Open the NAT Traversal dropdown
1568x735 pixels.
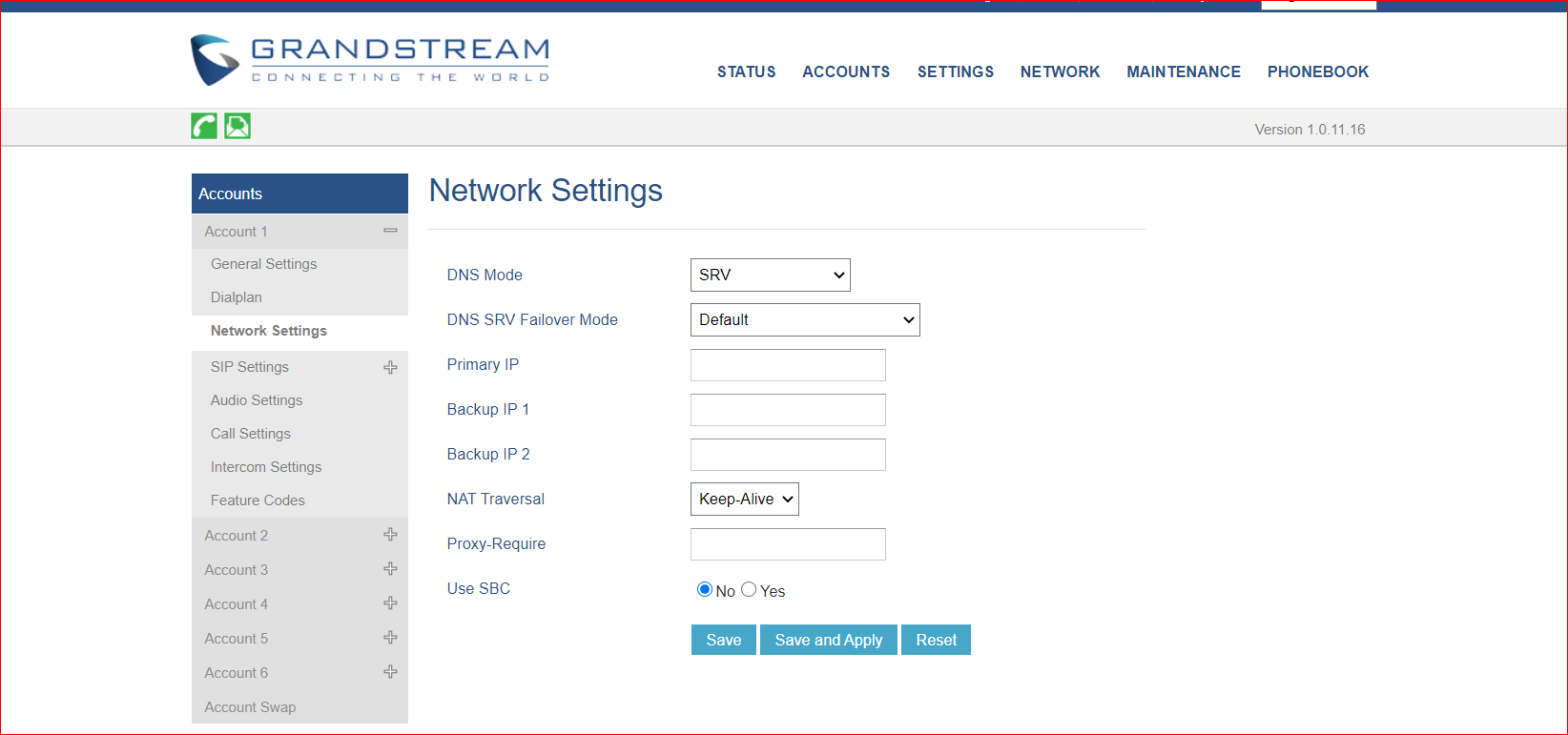tap(744, 499)
